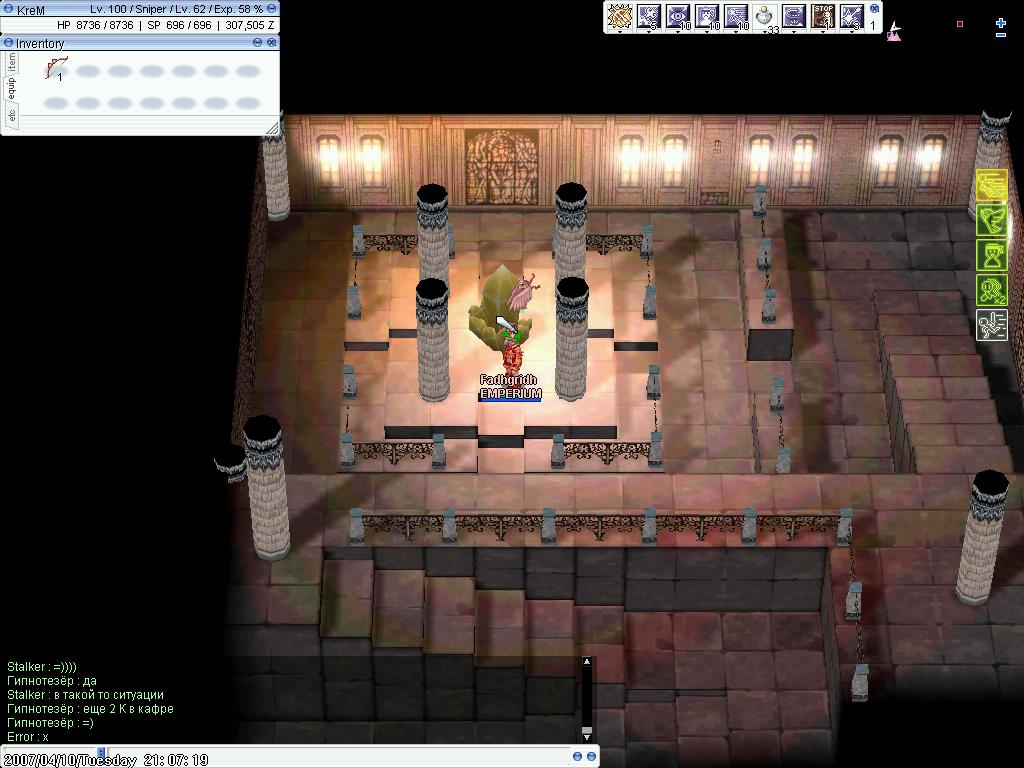The image size is (1024, 768).
Task: Use the orange starburst arrow skill in hotbar
Action: click(619, 16)
